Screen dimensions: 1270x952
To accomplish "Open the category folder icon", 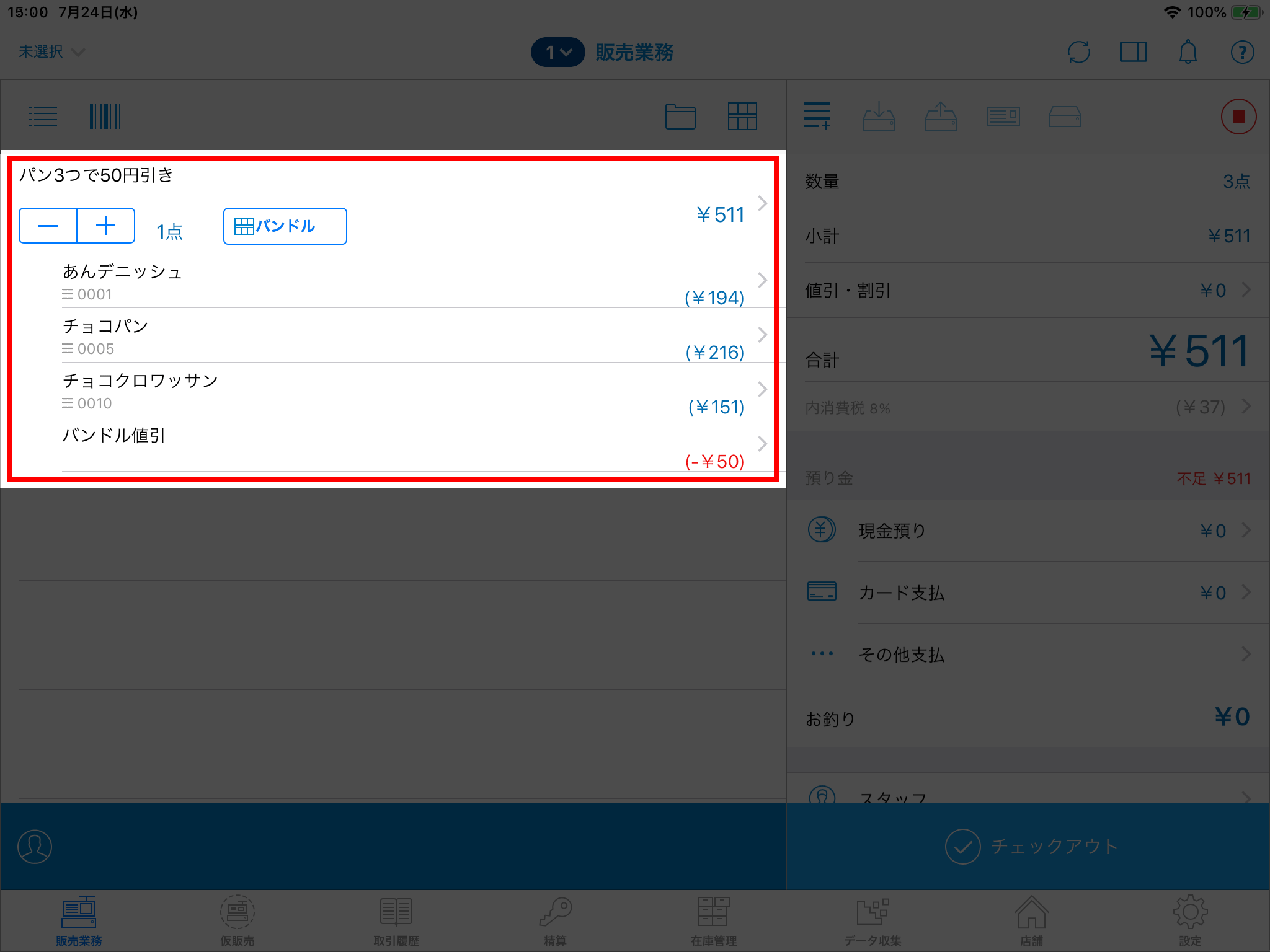I will [x=680, y=117].
